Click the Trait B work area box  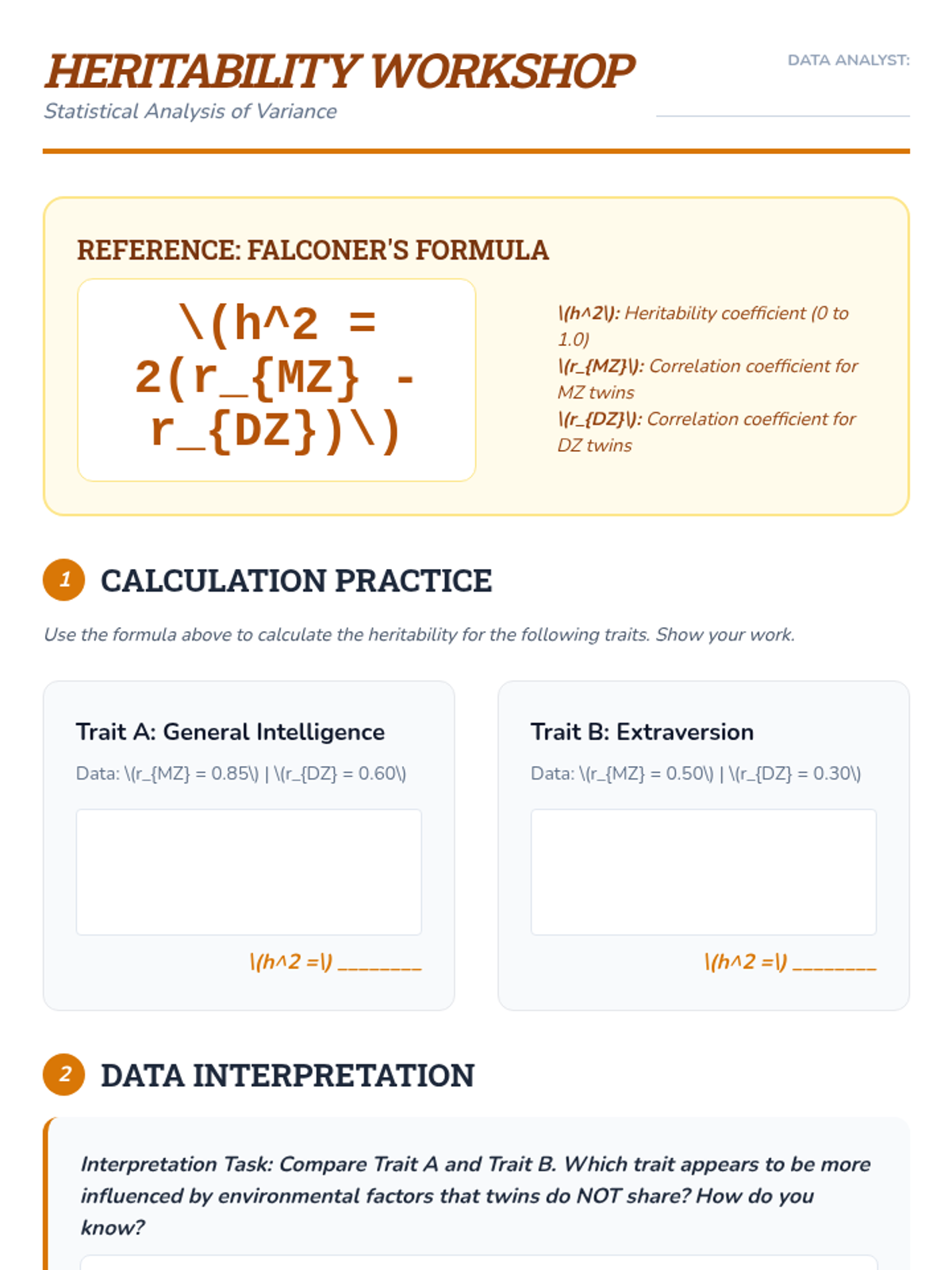coord(703,872)
